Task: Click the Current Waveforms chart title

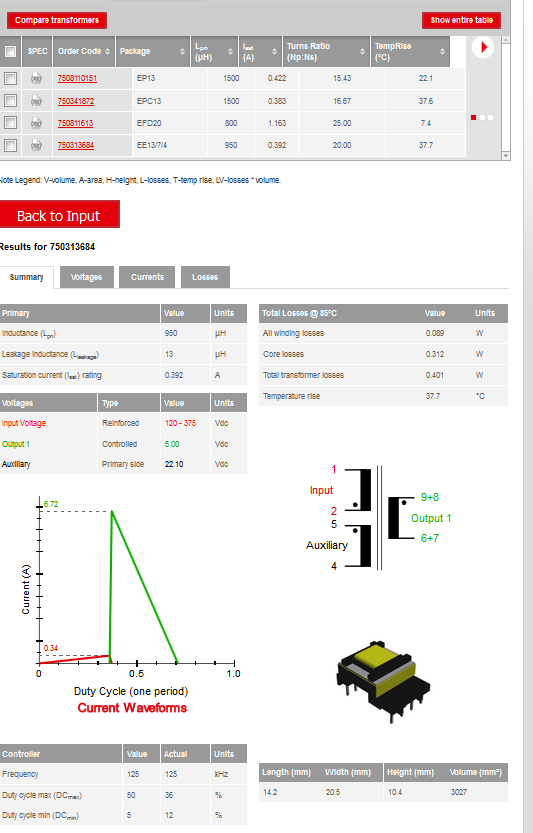Action: (132, 708)
